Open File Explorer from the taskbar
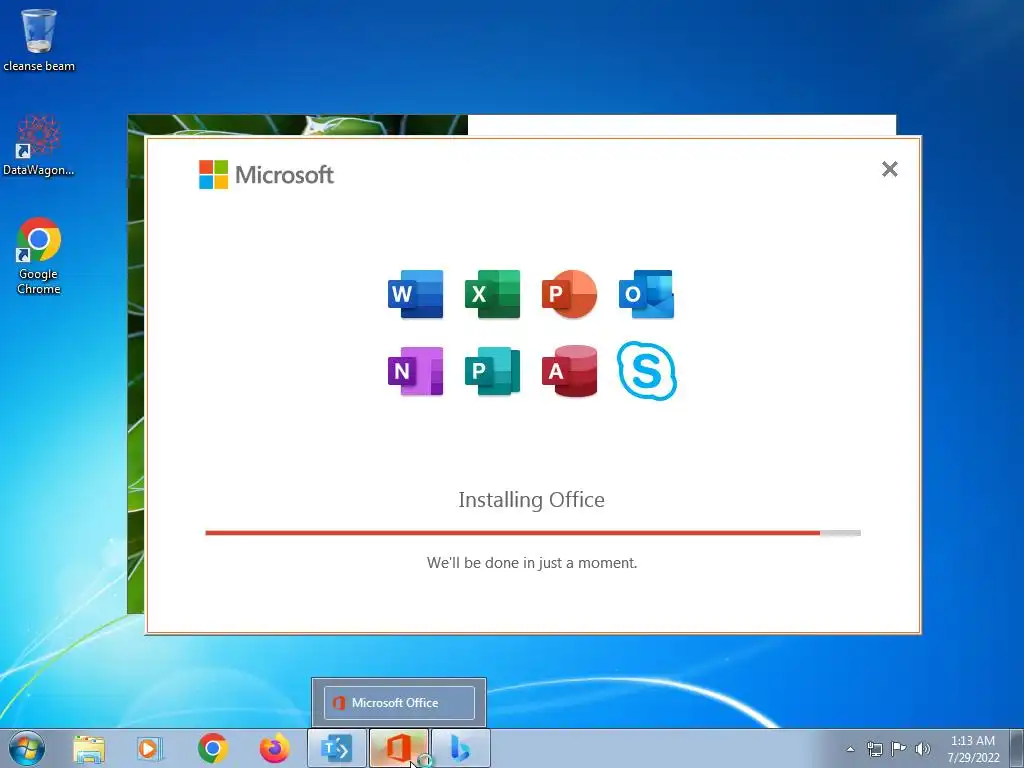Viewport: 1024px width, 768px height. click(x=89, y=748)
